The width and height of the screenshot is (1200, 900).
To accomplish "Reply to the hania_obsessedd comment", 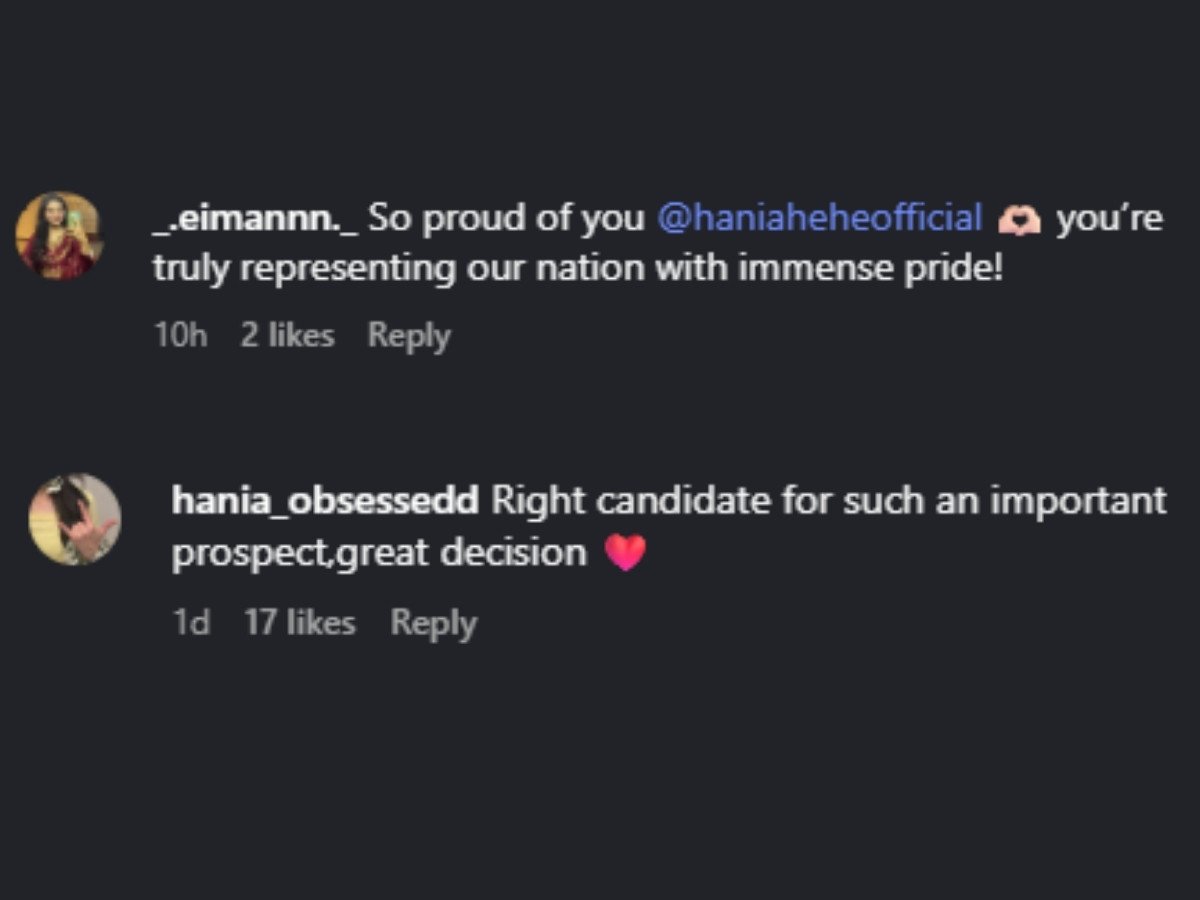I will (x=433, y=623).
